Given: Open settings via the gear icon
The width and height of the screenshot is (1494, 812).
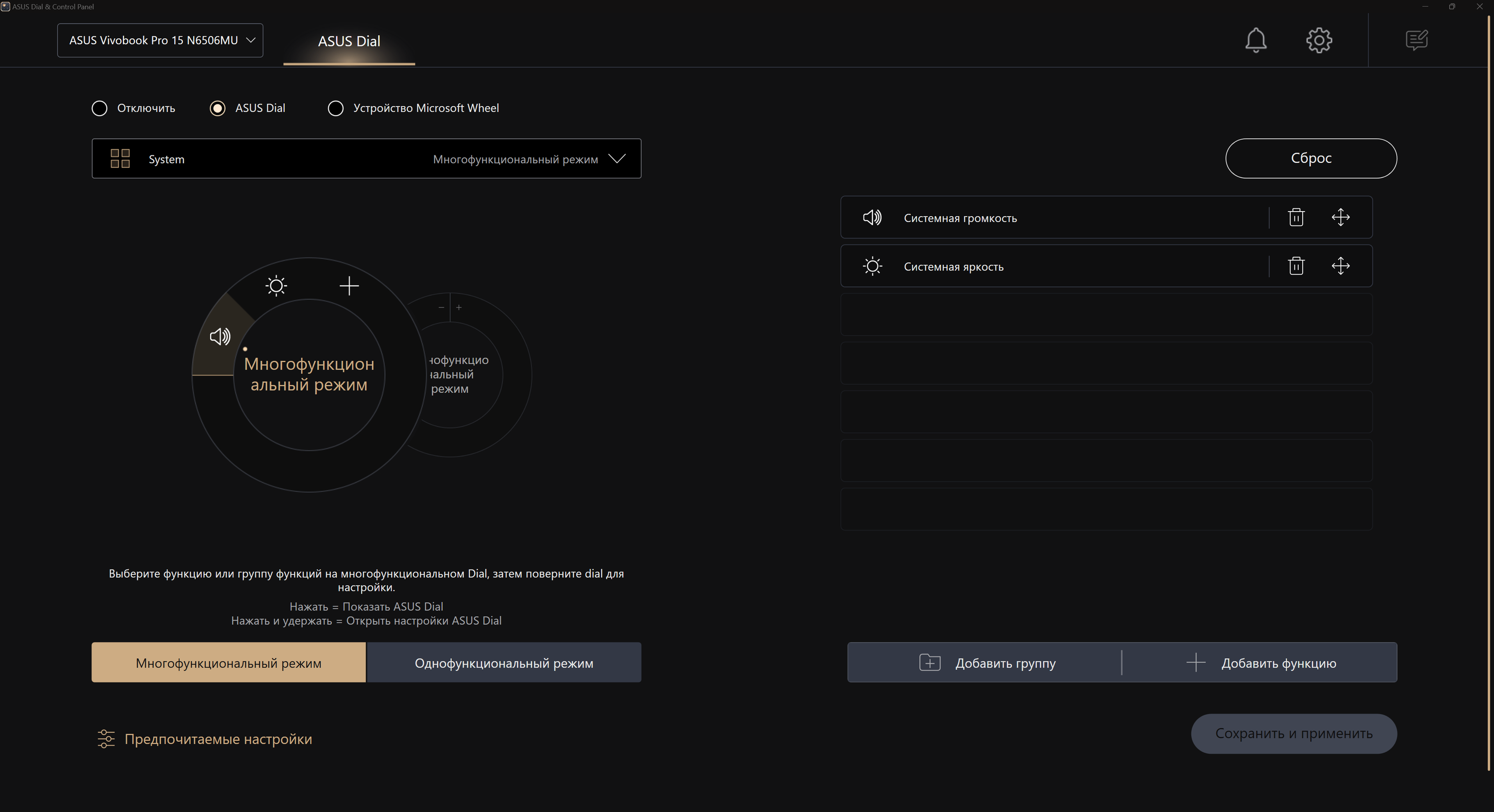Looking at the screenshot, I should [x=1319, y=40].
